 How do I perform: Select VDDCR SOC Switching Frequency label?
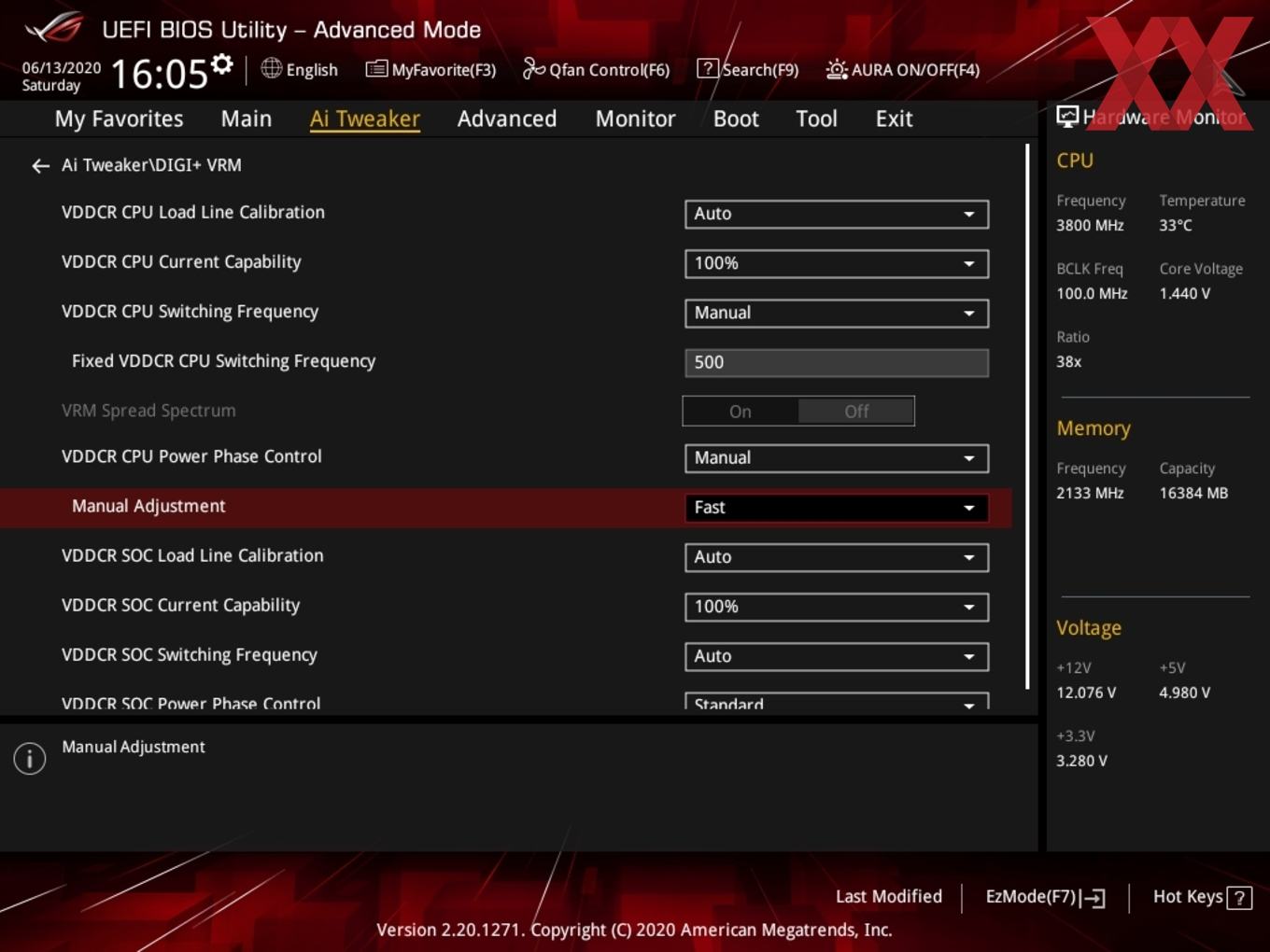190,654
